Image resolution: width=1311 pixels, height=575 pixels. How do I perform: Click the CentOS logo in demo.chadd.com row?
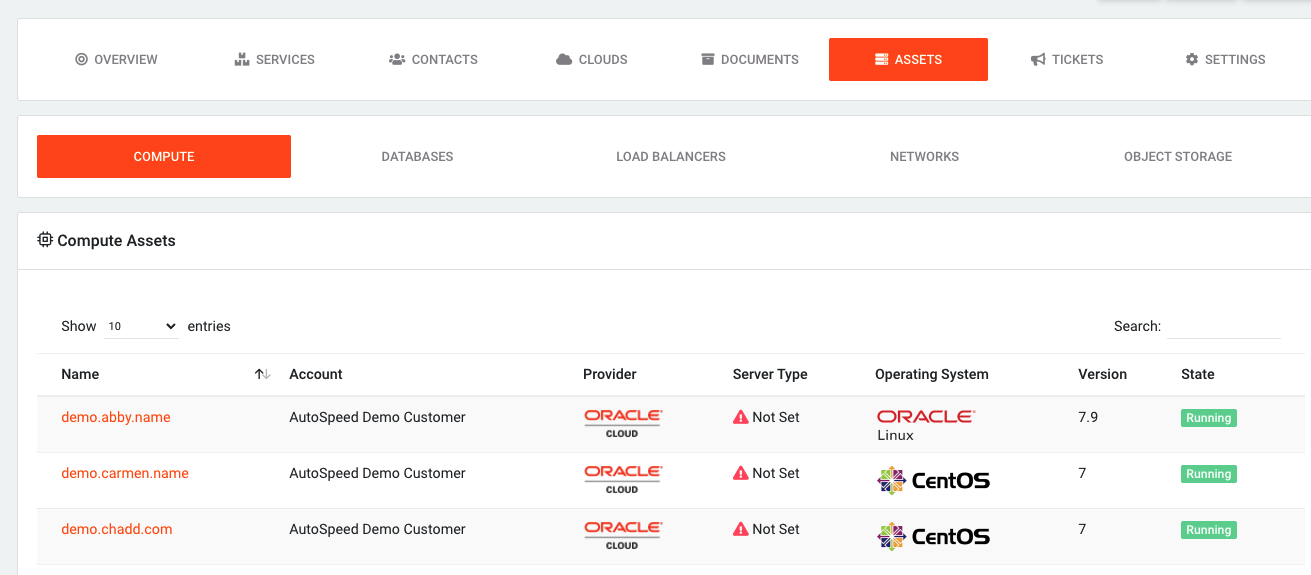[933, 536]
